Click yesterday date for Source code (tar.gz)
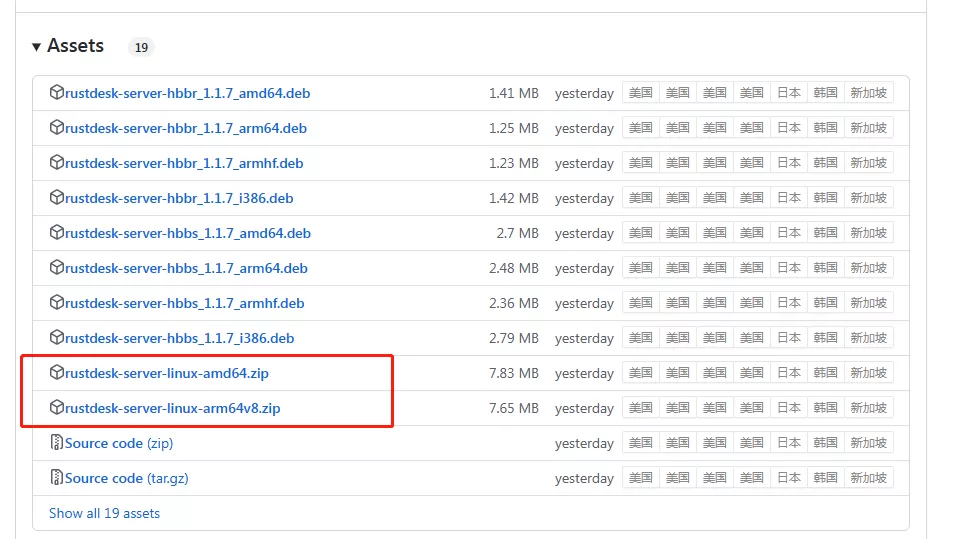 coord(584,478)
